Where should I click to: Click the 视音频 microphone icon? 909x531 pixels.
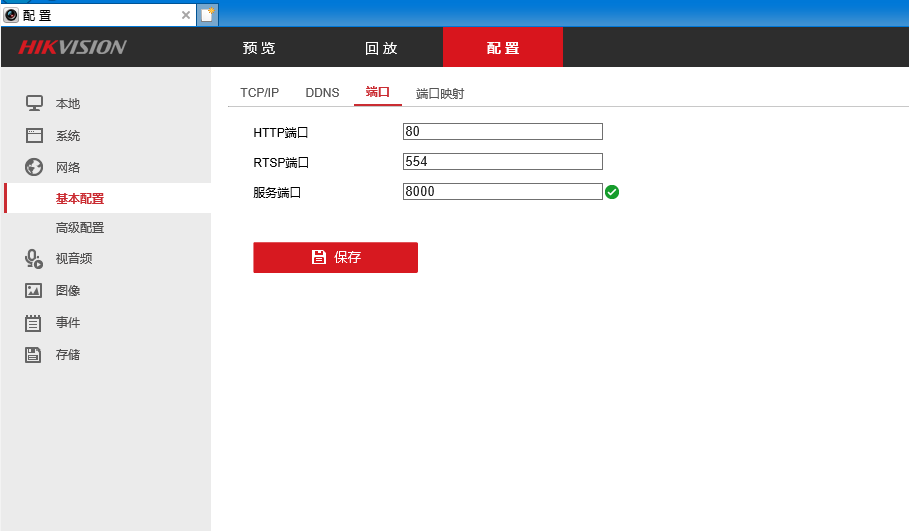[x=34, y=259]
